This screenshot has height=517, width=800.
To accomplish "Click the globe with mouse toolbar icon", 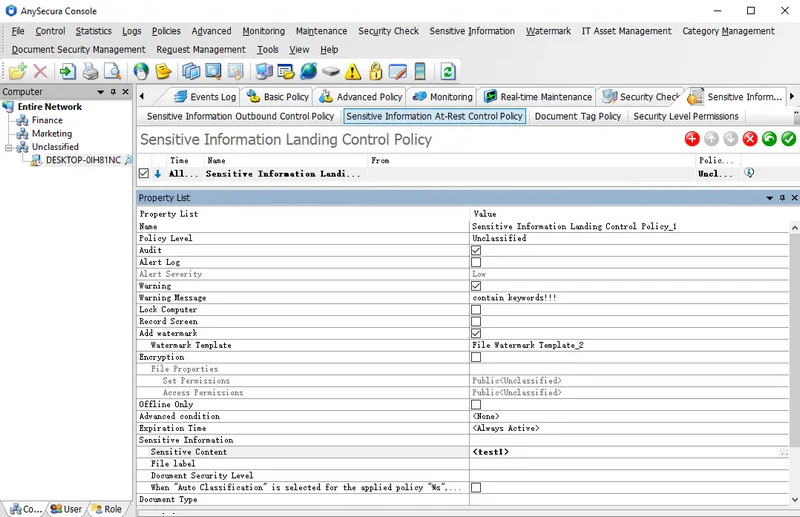I will pyautogui.click(x=141, y=71).
